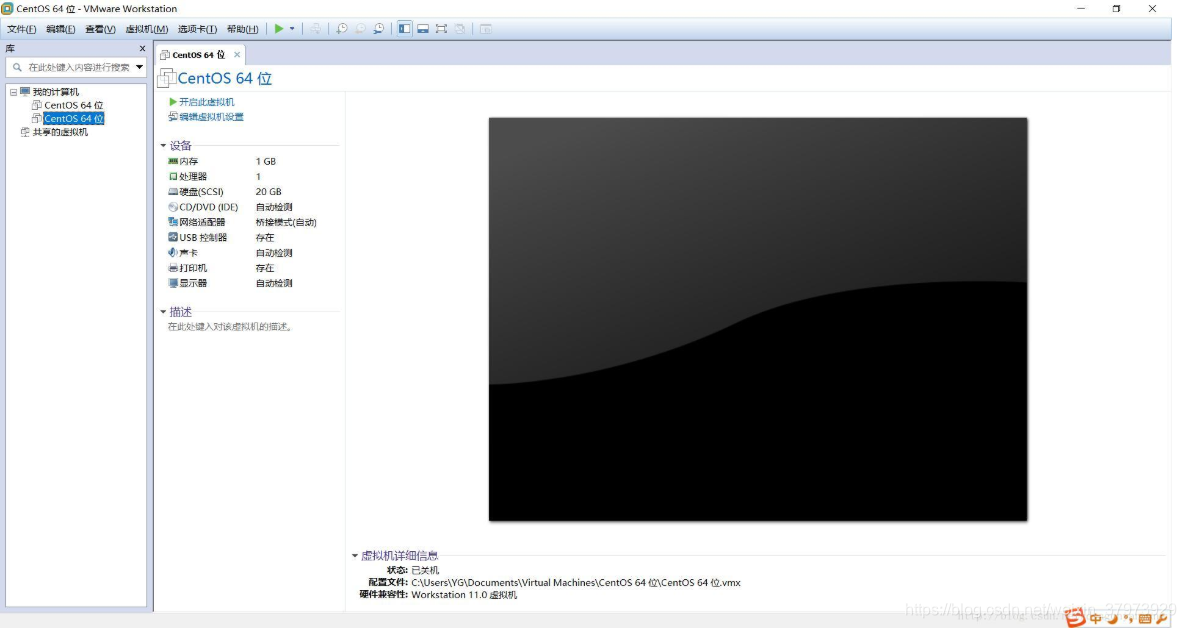
Task: Select the highlighted CentOS 64 位 tree entry
Action: click(73, 119)
